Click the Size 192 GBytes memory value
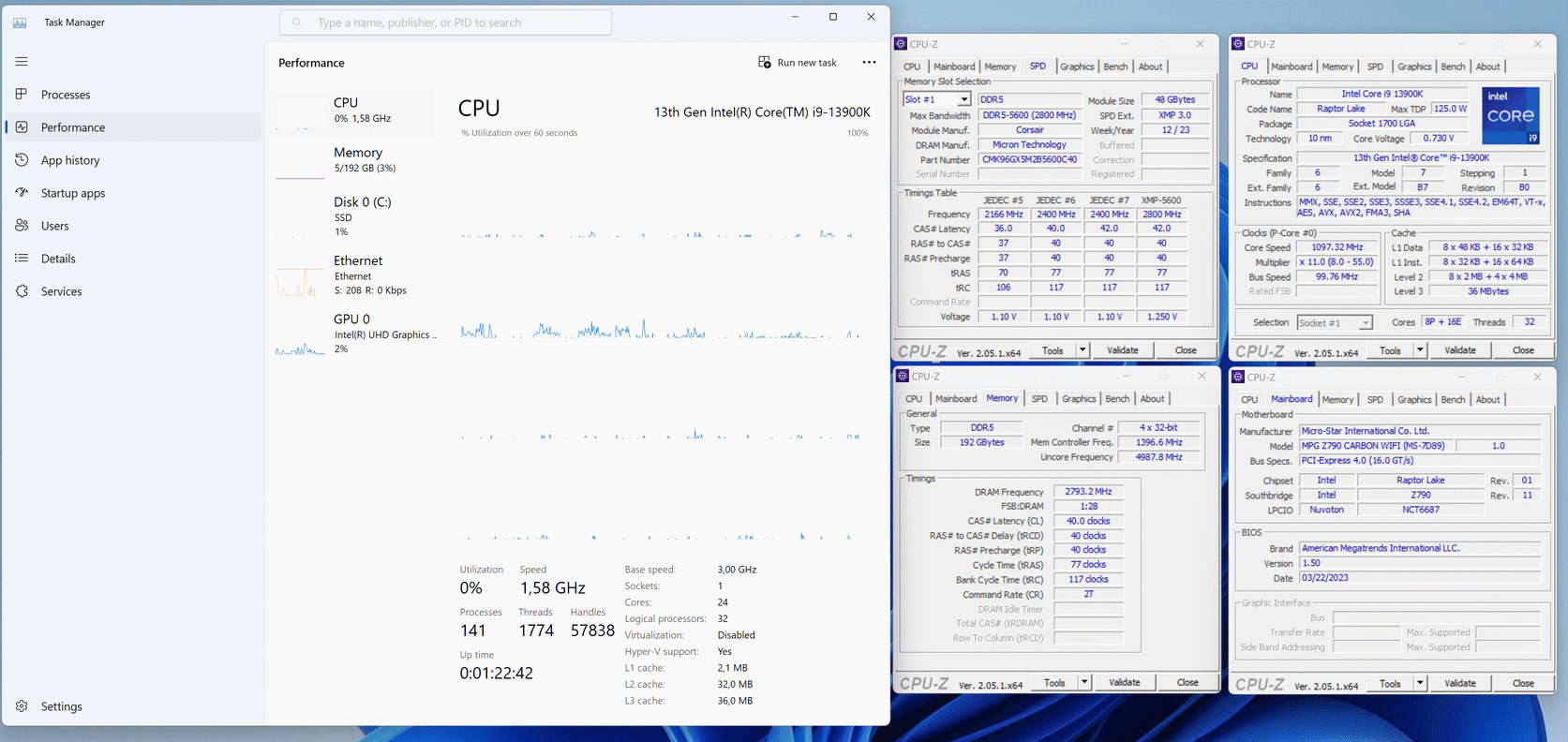1568x742 pixels. pyautogui.click(x=981, y=442)
